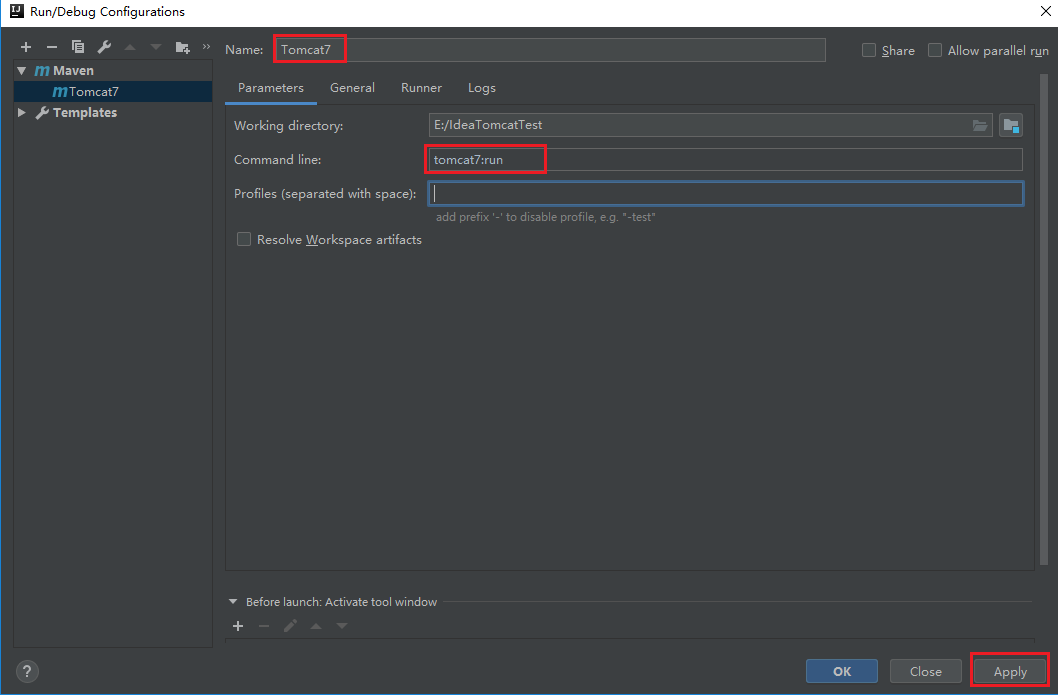The image size is (1058, 695).
Task: Copy the selected configuration
Action: pos(78,47)
